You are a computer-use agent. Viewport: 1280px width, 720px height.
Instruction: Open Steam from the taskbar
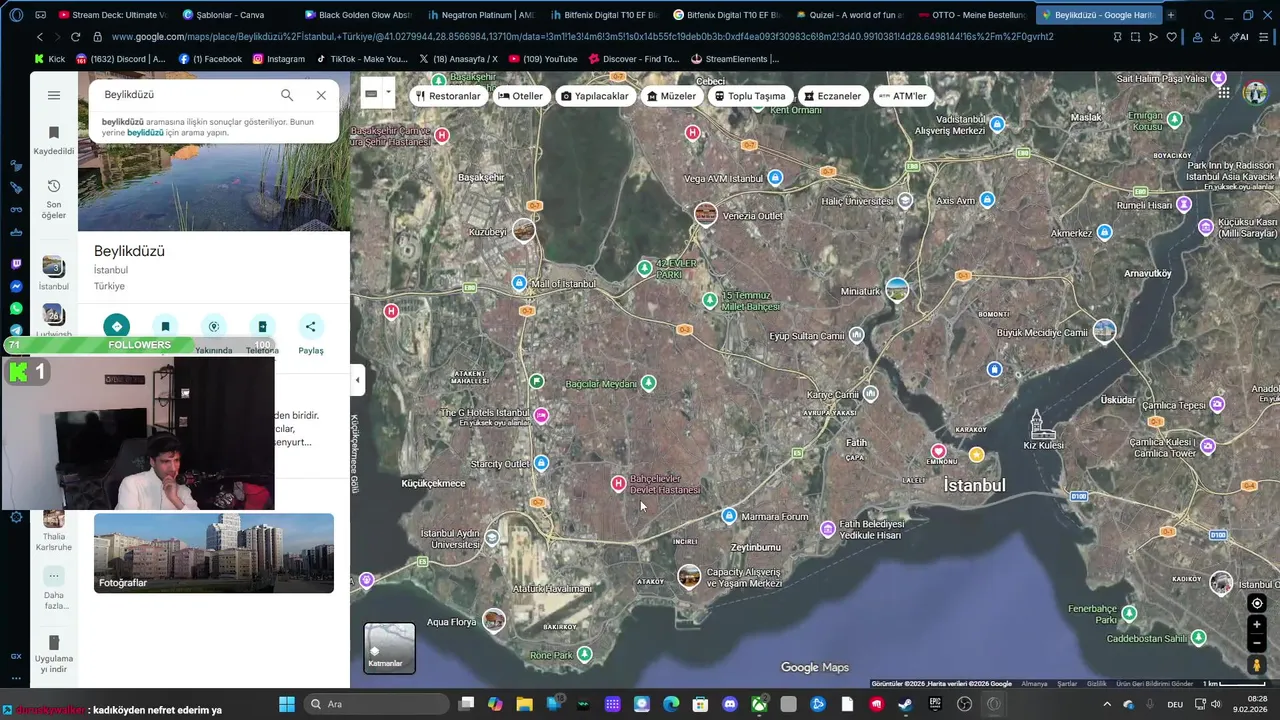coord(905,704)
